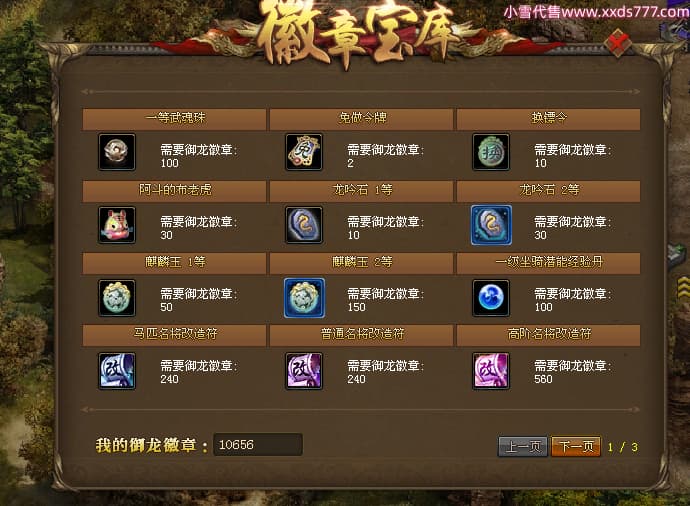Go to next page with 下一页
Viewport: 690px width, 506px height.
pos(576,447)
